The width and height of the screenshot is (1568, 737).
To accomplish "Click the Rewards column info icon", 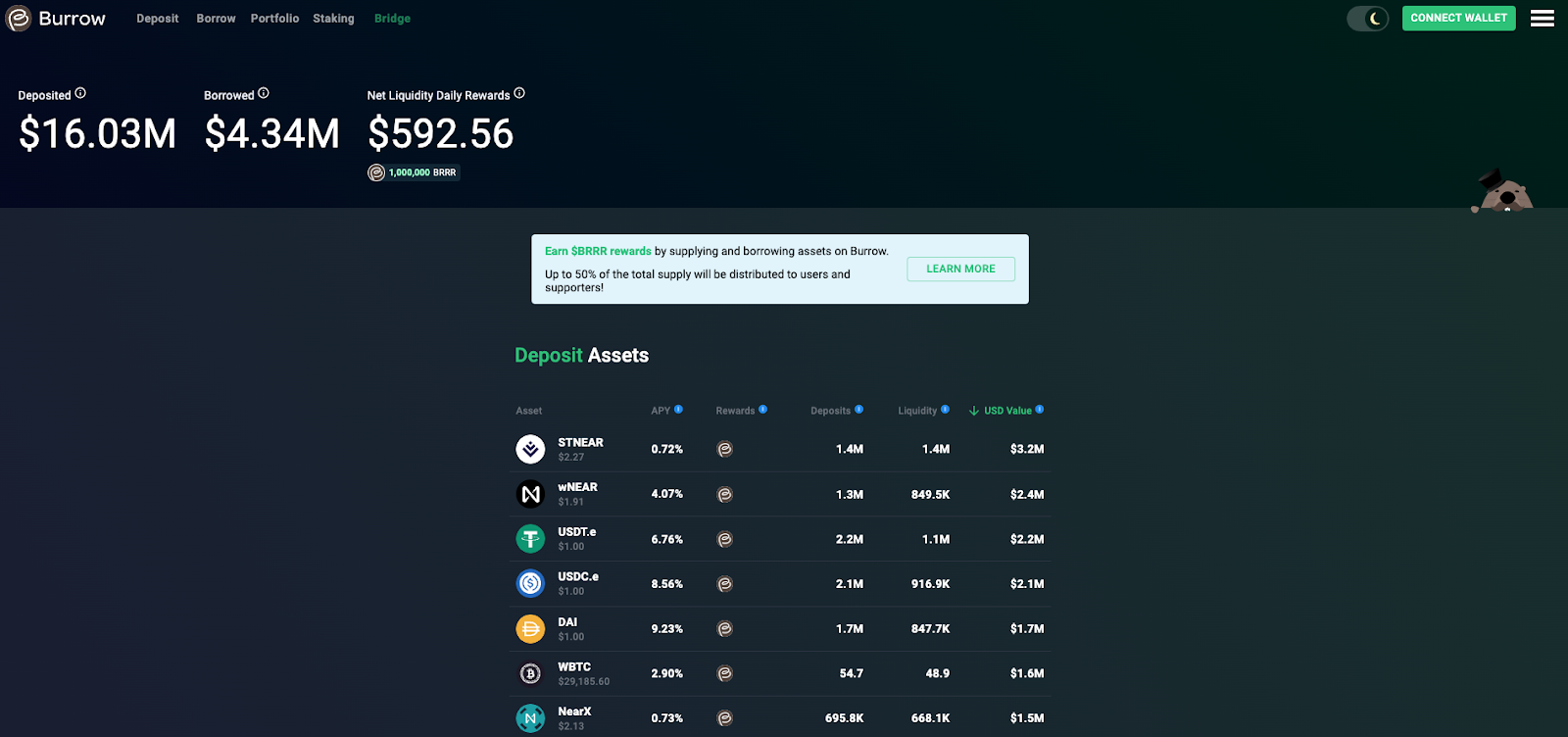I will coord(762,410).
